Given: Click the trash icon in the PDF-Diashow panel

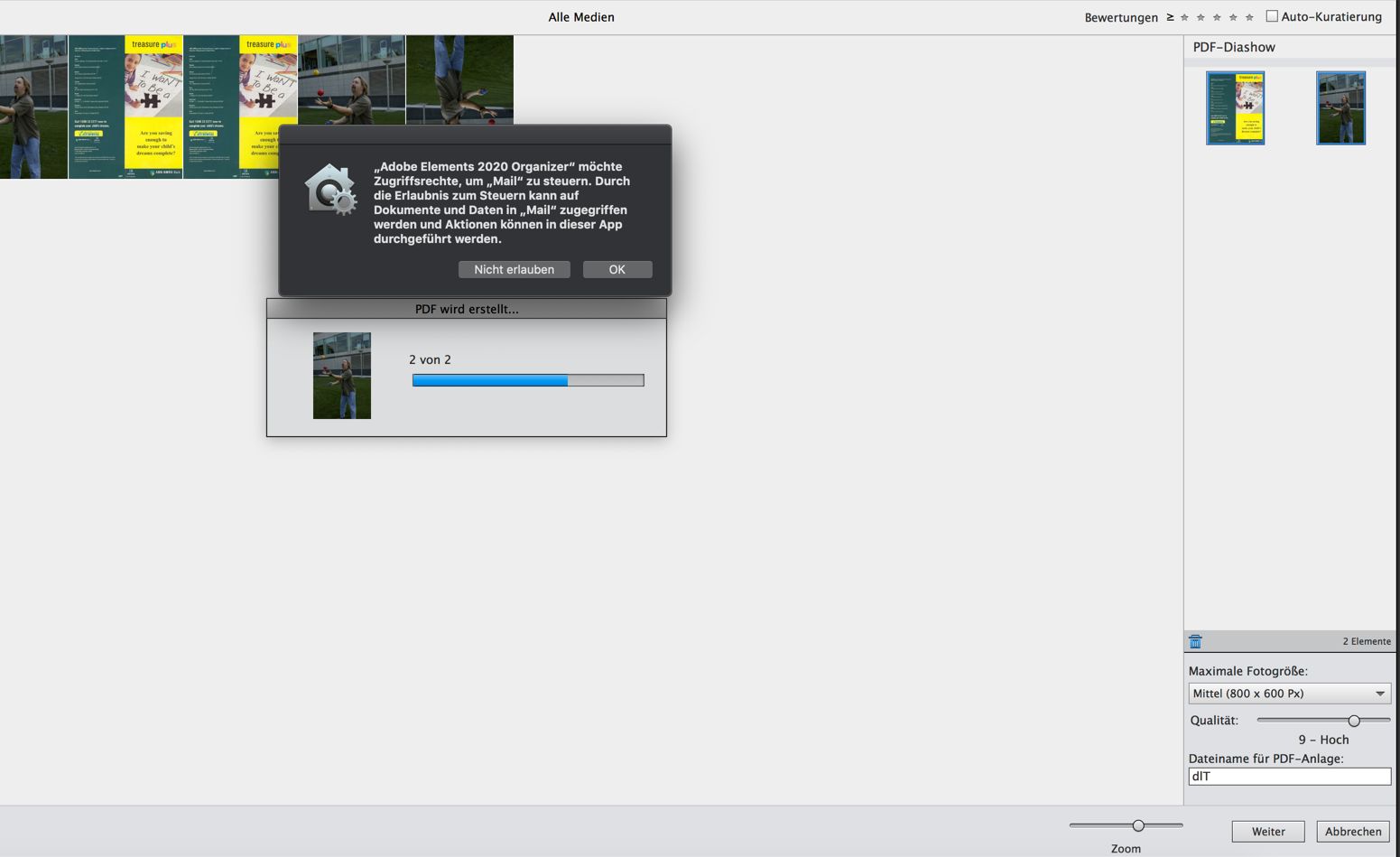Looking at the screenshot, I should [x=1195, y=641].
